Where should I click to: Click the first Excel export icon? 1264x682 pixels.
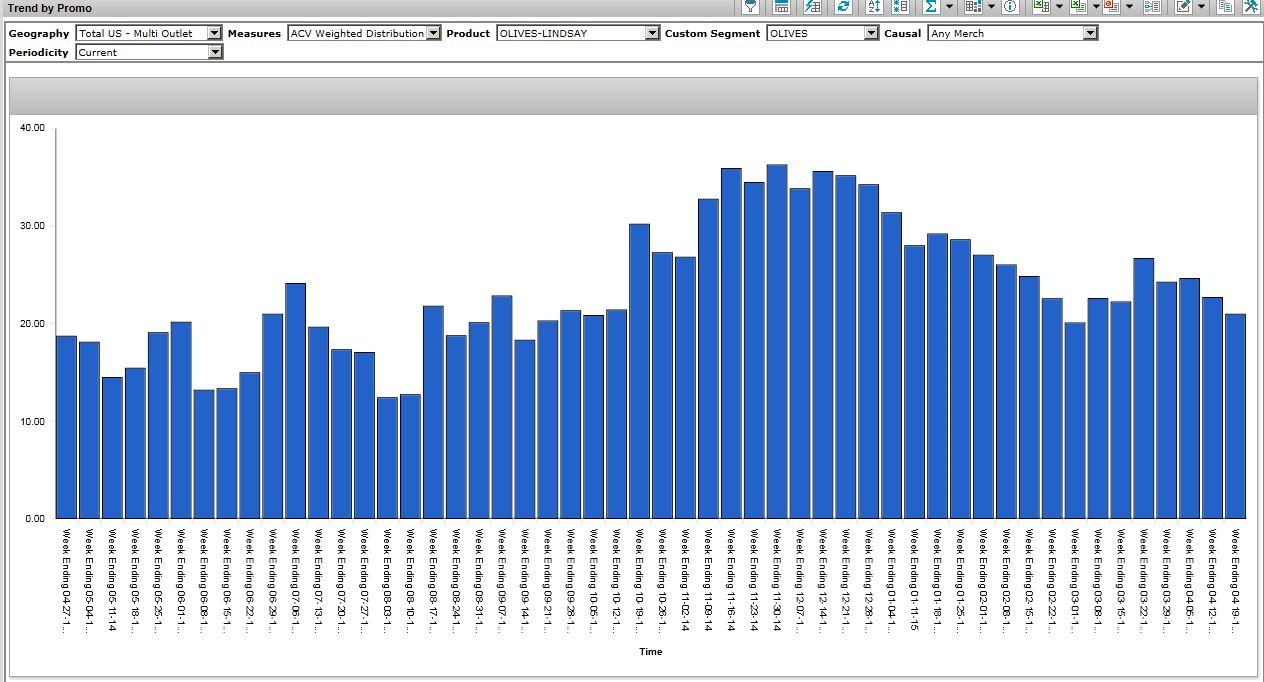coord(1041,7)
